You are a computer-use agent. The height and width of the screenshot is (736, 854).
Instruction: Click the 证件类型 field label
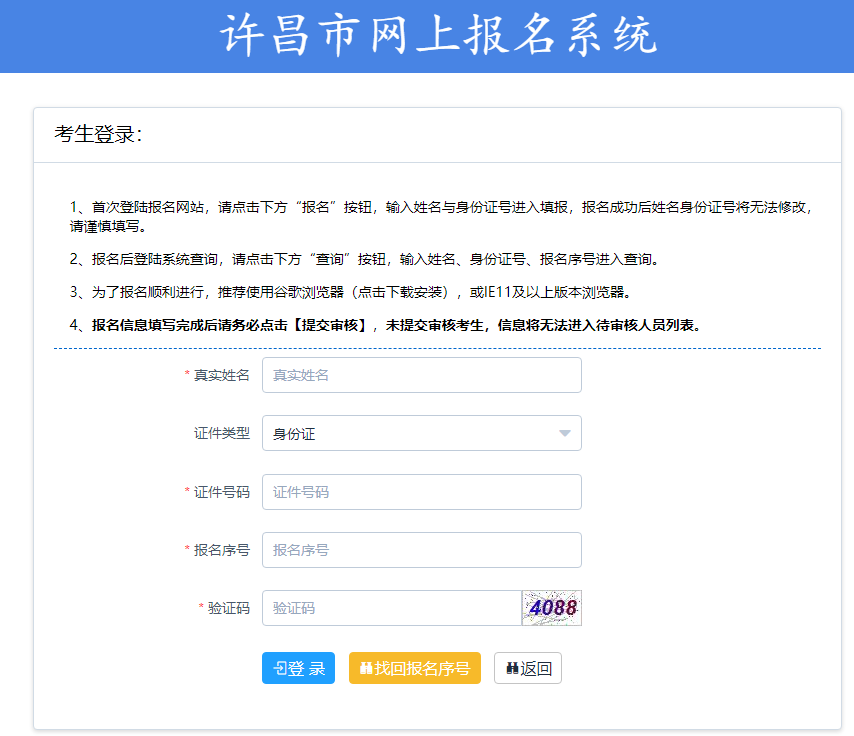point(221,433)
